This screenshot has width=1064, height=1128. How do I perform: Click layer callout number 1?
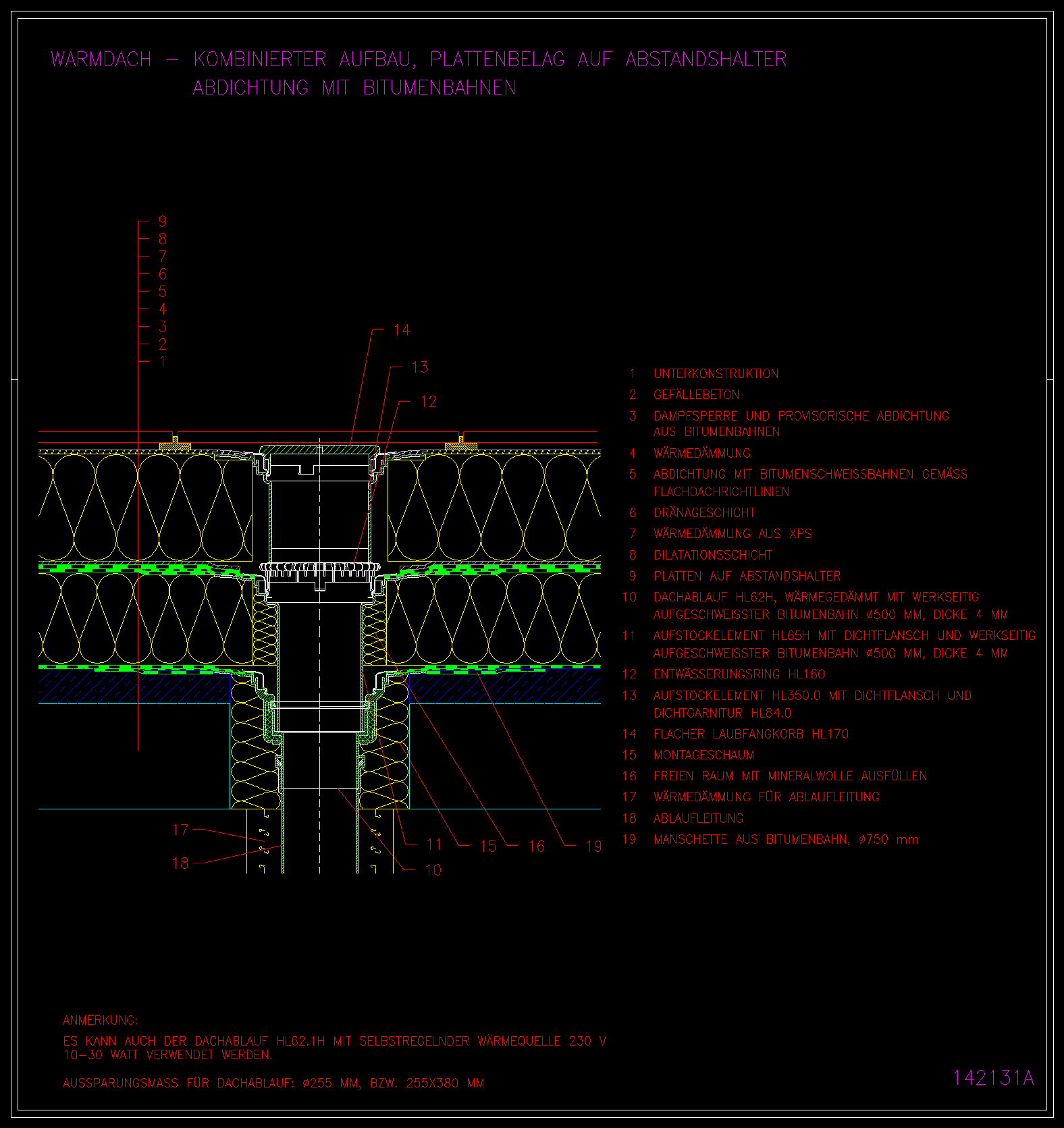click(x=162, y=362)
